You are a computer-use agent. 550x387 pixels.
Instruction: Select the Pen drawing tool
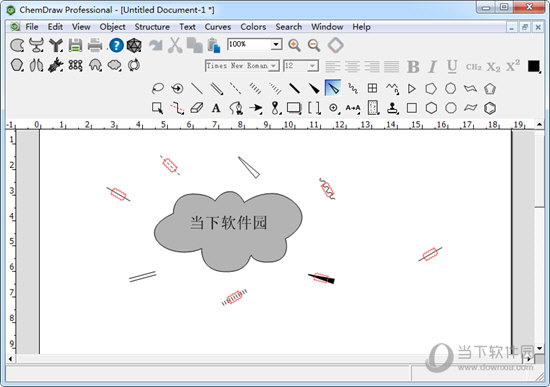point(236,108)
